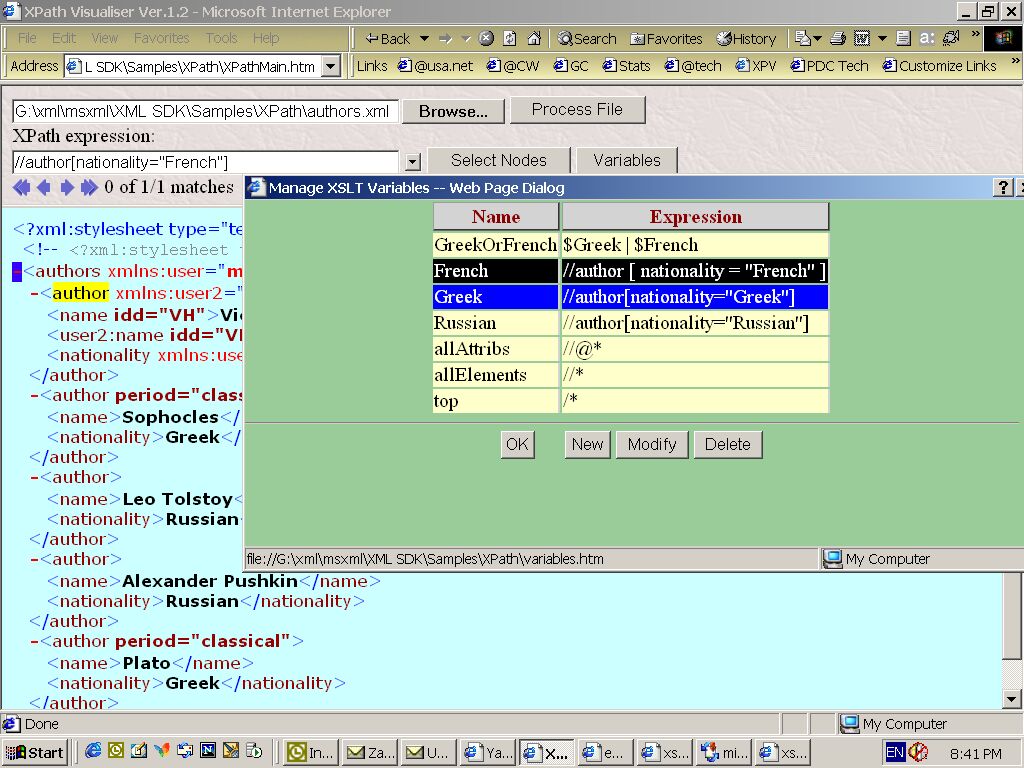
Task: Go to next match with right arrow
Action: (67, 188)
